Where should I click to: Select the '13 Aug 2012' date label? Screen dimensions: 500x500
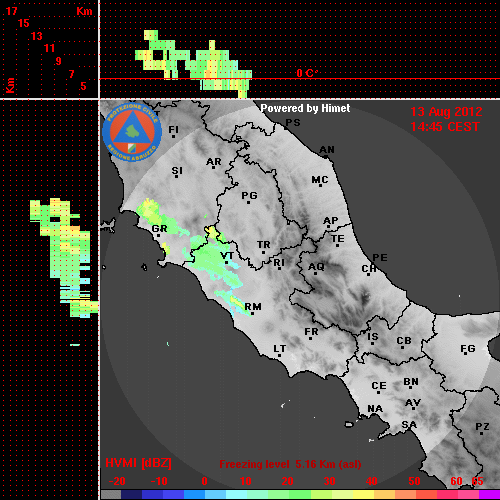446,112
